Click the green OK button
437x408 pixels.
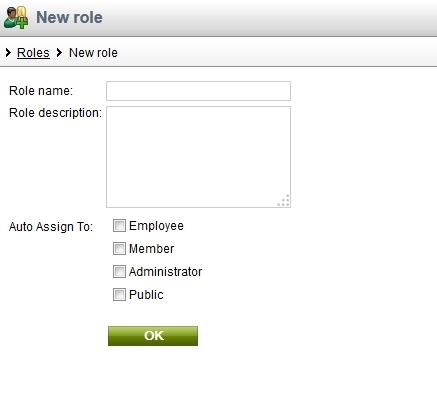tap(153, 336)
